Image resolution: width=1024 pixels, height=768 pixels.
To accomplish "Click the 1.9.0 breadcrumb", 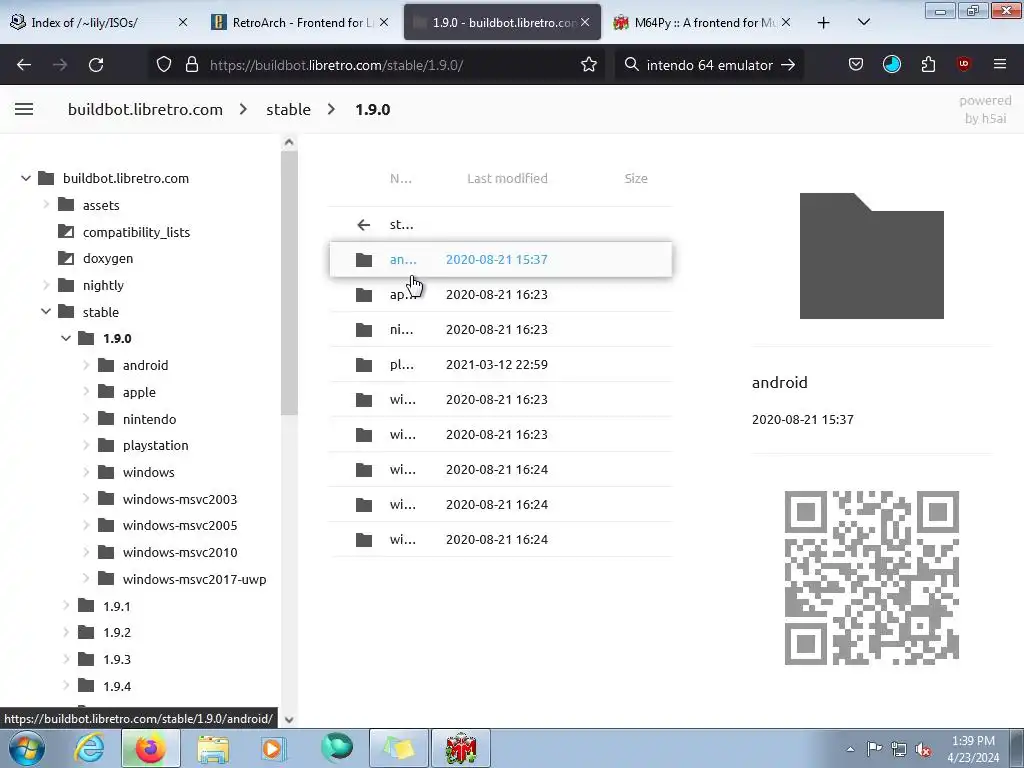I will 372,109.
